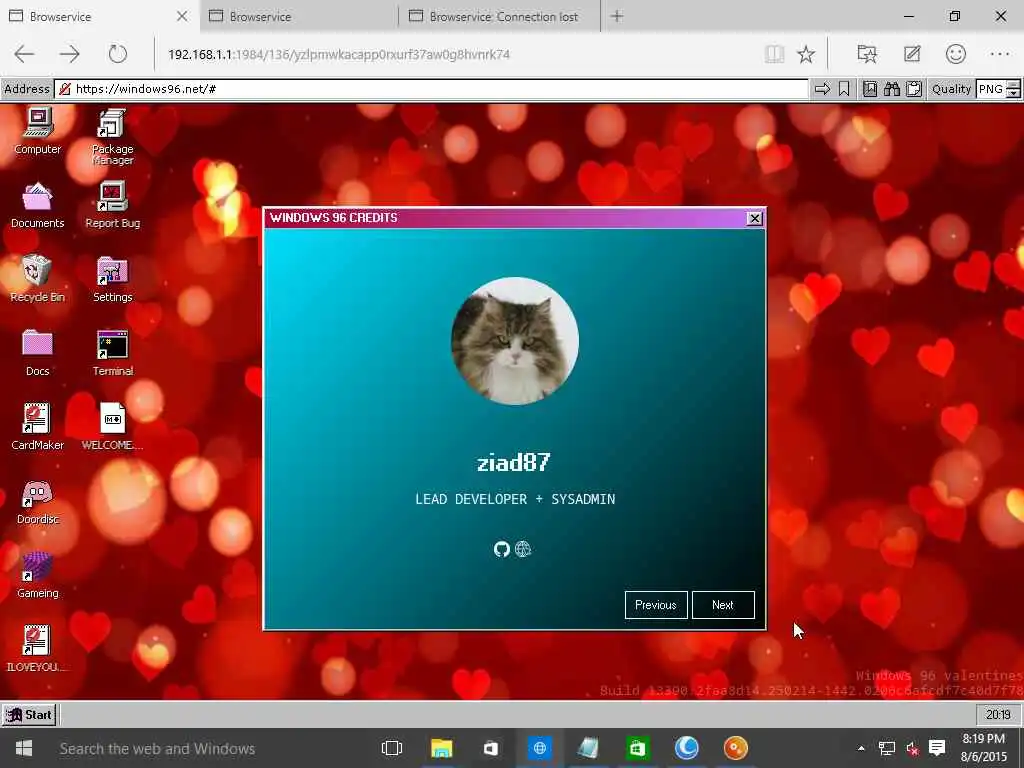The width and height of the screenshot is (1024, 768).
Task: Click the Edge forward arrow
Action: [x=69, y=54]
